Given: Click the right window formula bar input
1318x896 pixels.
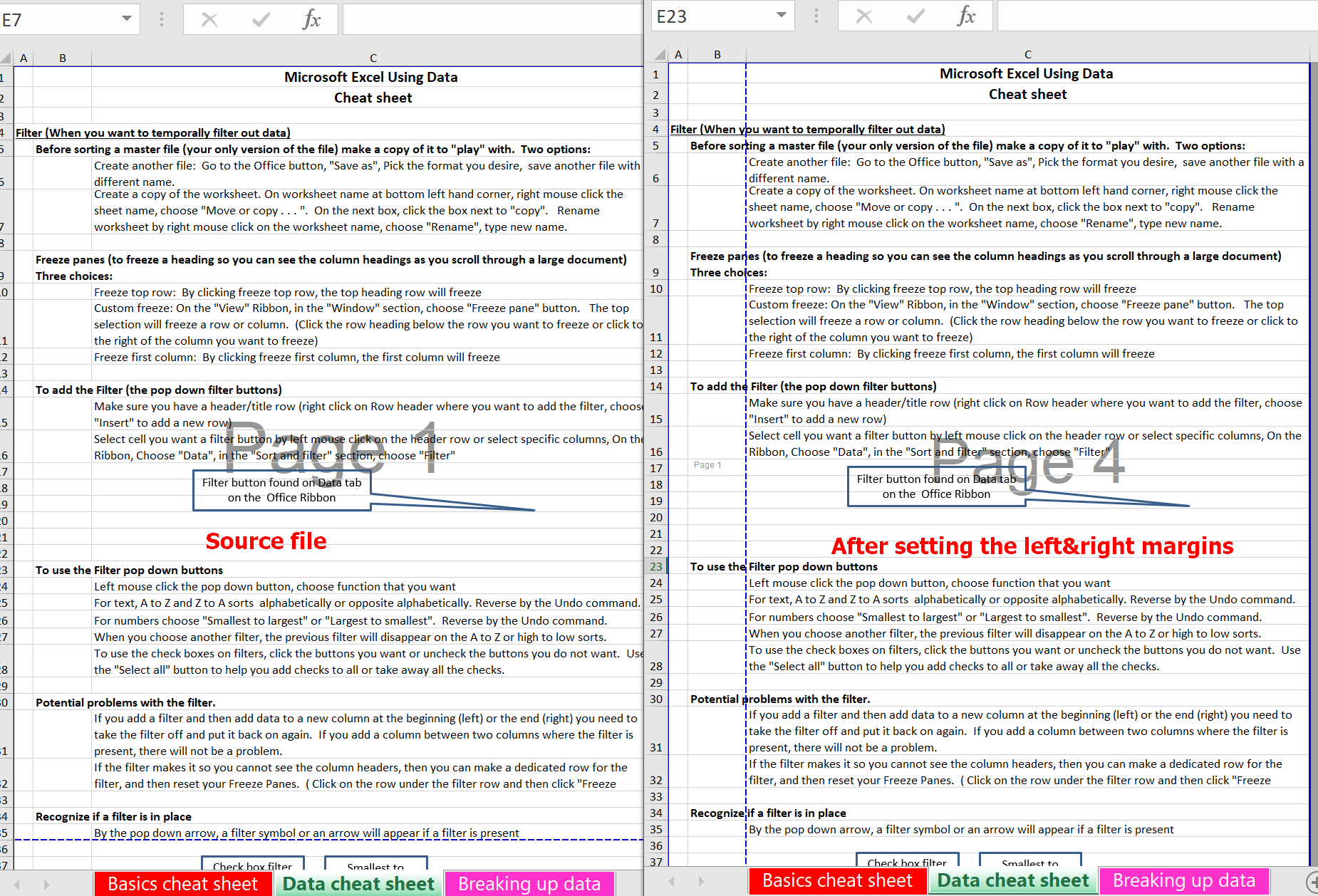Looking at the screenshot, I should pyautogui.click(x=1158, y=16).
